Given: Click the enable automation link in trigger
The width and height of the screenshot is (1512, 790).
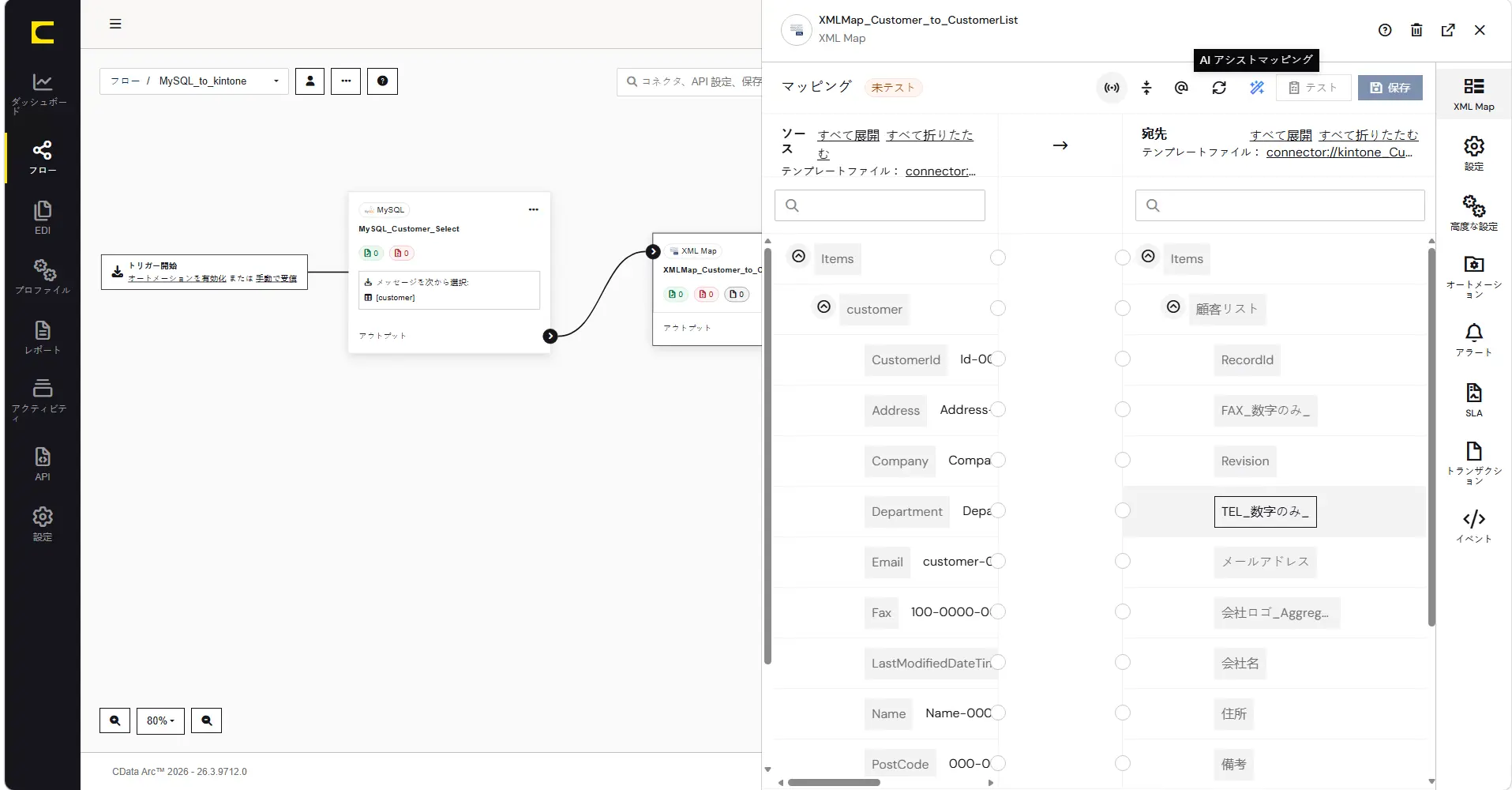Looking at the screenshot, I should [177, 279].
